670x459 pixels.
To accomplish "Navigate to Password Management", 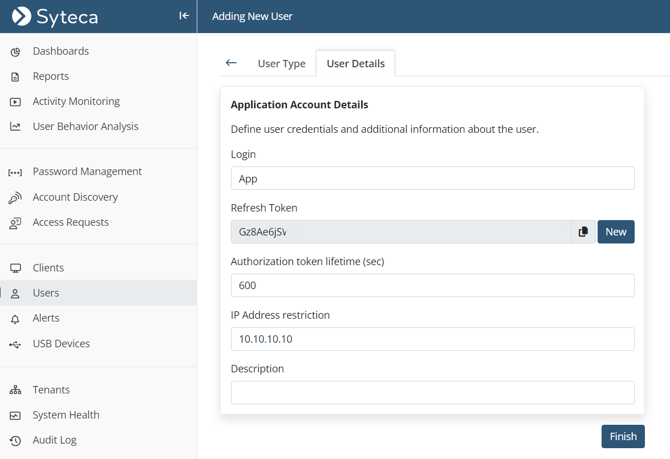I will 87,172.
